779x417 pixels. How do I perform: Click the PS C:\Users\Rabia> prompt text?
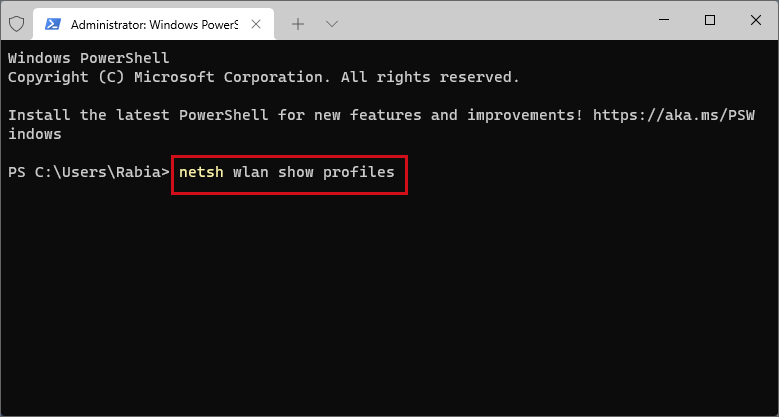pyautogui.click(x=89, y=172)
